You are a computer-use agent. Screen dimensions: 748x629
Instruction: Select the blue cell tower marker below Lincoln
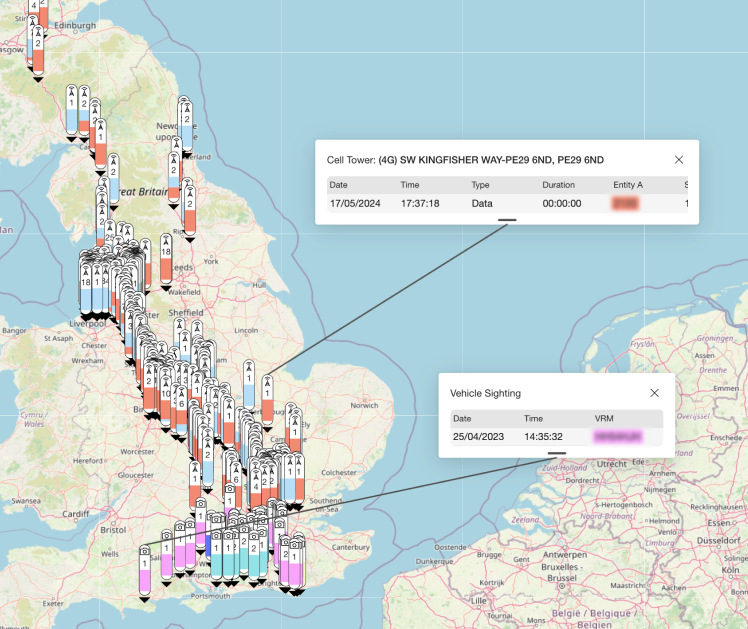[248, 386]
